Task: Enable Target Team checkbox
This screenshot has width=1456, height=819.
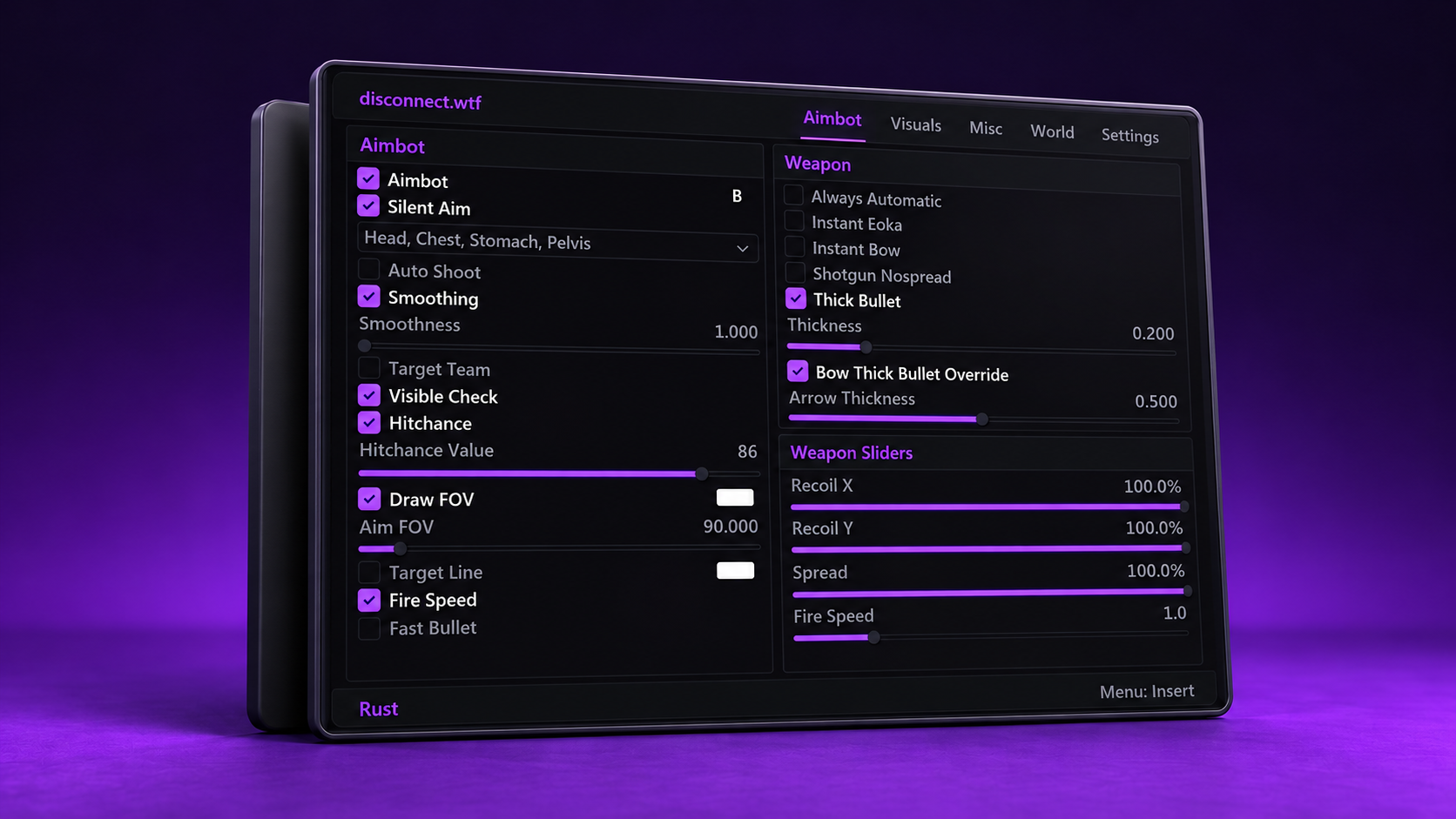Action: click(369, 367)
